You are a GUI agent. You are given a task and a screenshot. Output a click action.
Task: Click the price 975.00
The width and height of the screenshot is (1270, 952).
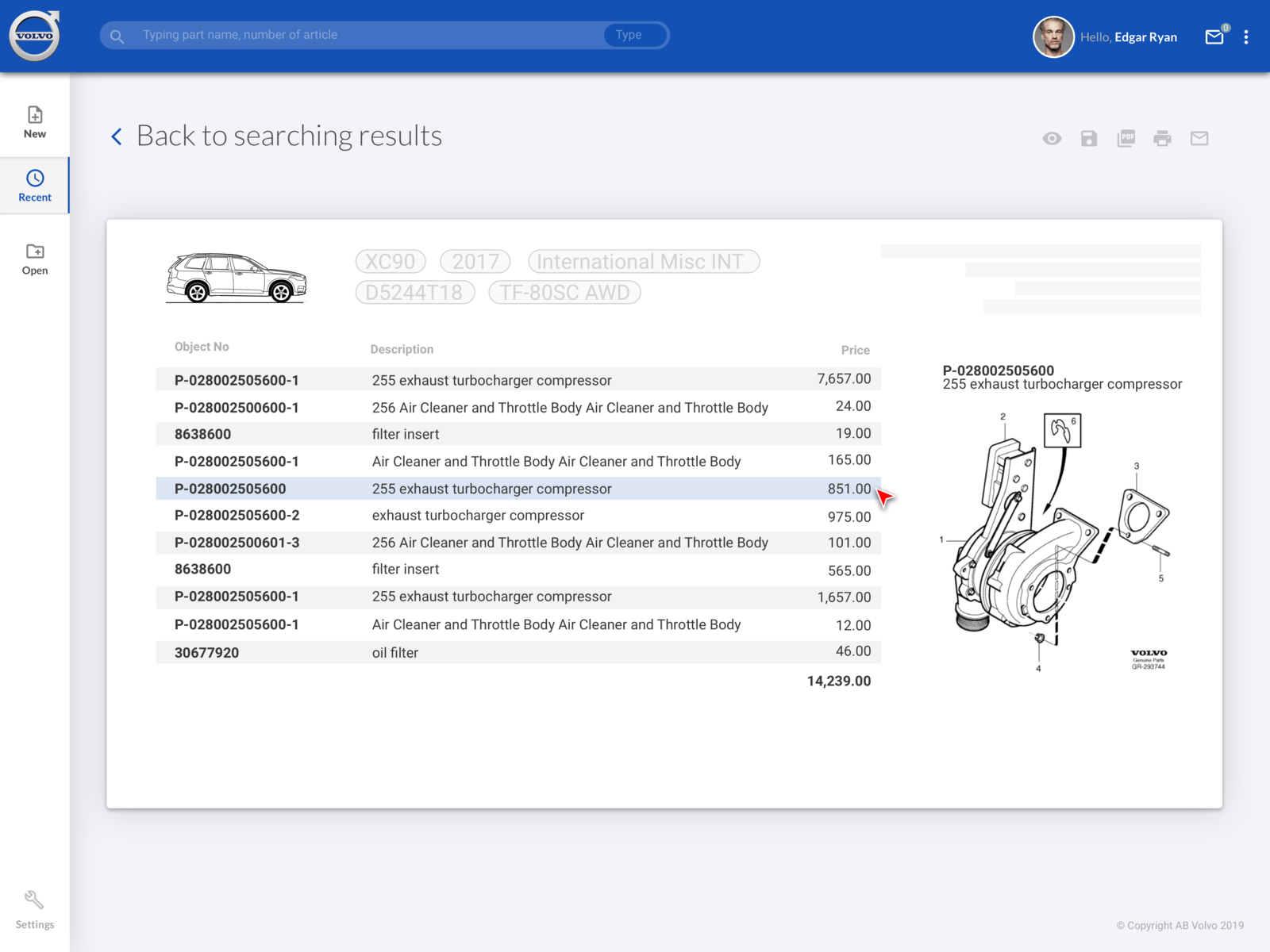coord(849,516)
